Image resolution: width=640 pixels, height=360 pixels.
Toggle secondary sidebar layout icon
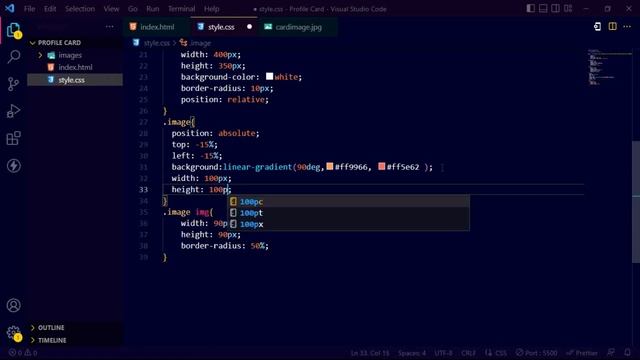click(556, 9)
